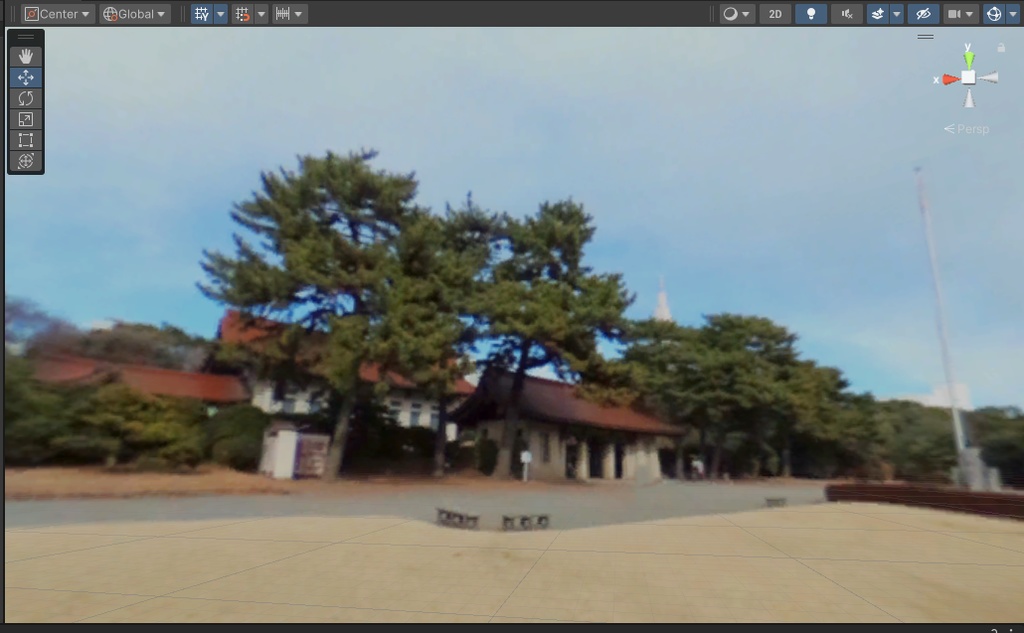
Task: Open the Center pivot dropdown
Action: tap(57, 13)
